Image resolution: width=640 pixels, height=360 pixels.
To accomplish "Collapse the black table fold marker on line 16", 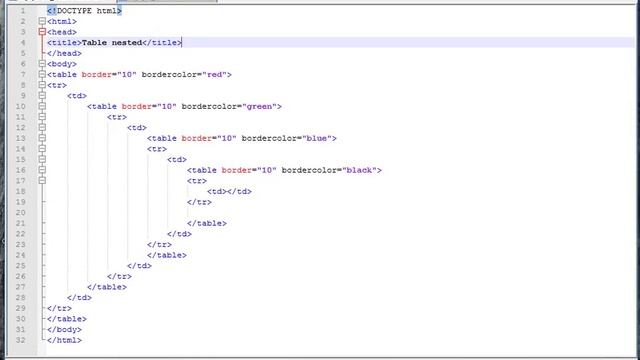I will (x=42, y=170).
